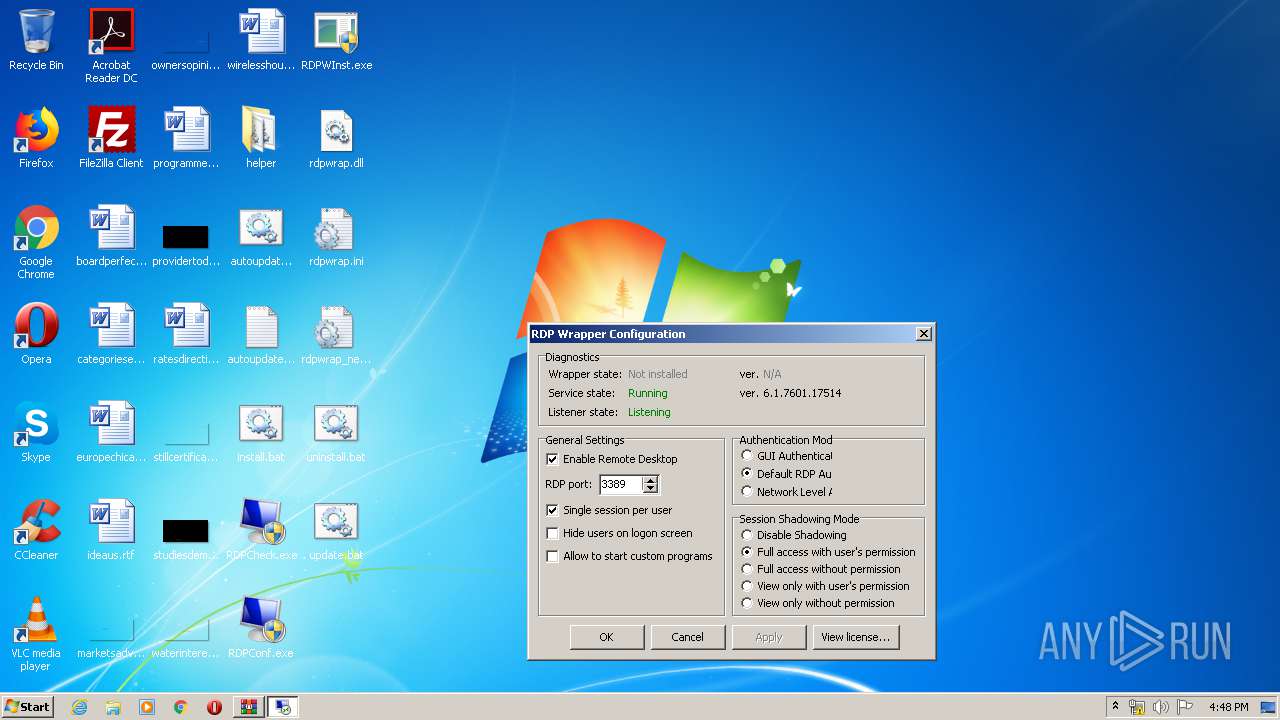
Task: Enable Allow to start custom programs
Action: point(552,556)
